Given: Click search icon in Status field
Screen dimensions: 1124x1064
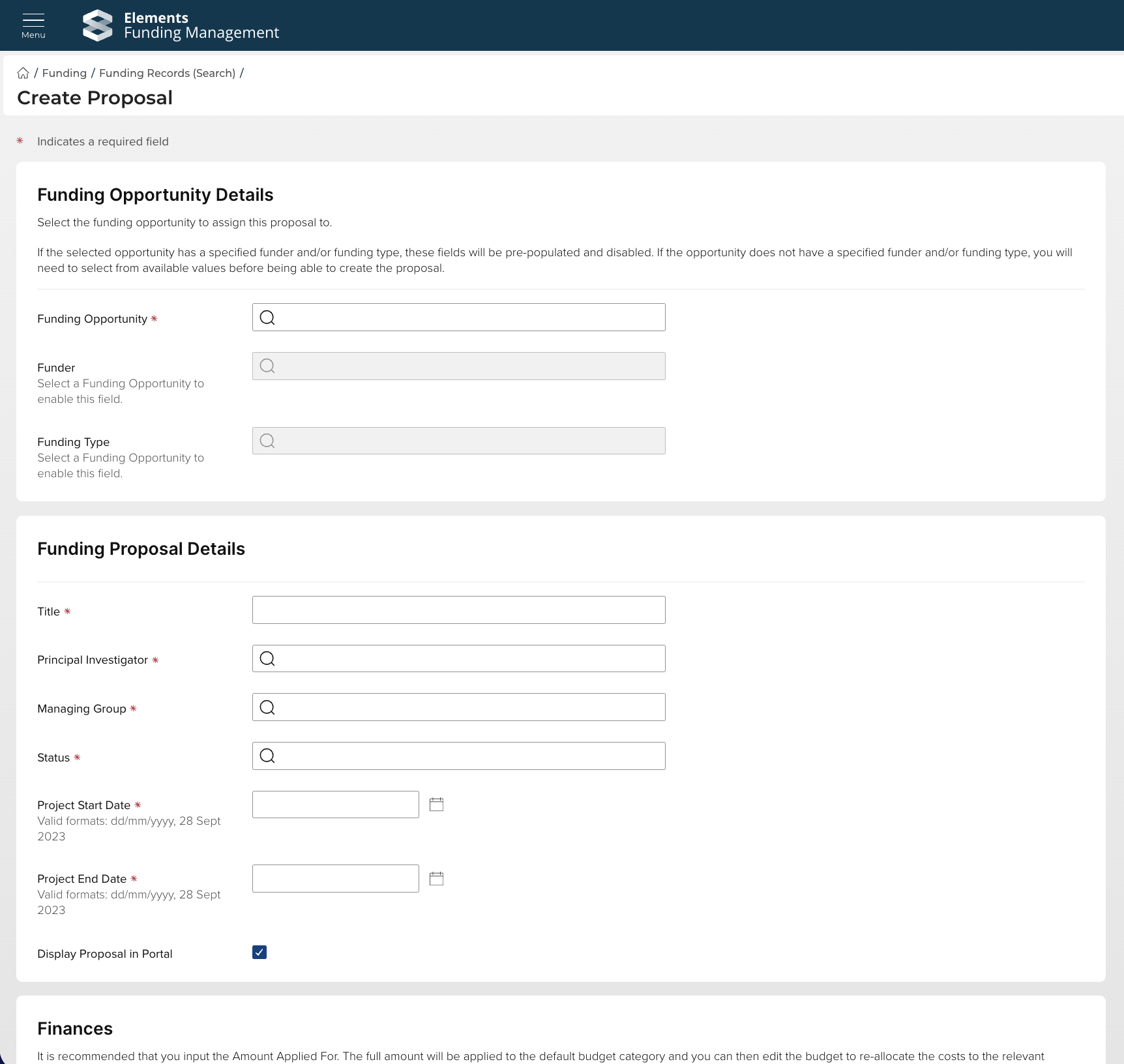Looking at the screenshot, I should pos(267,756).
